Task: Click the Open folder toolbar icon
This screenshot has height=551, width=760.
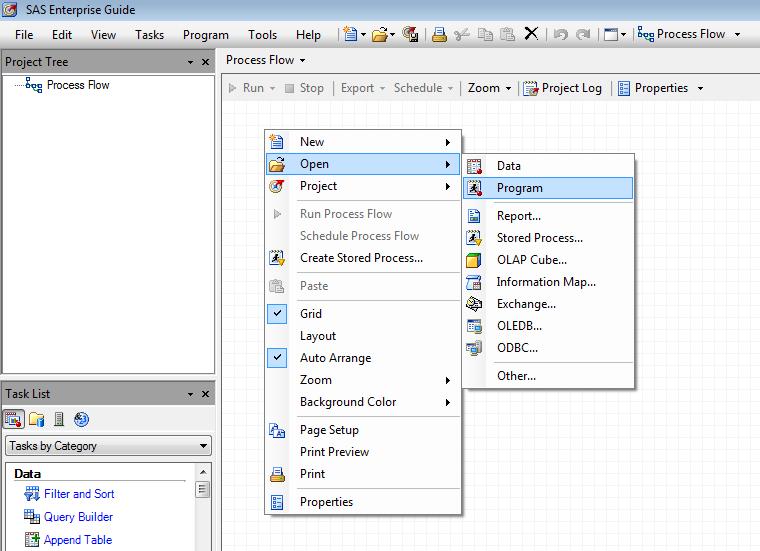Action: click(x=380, y=34)
